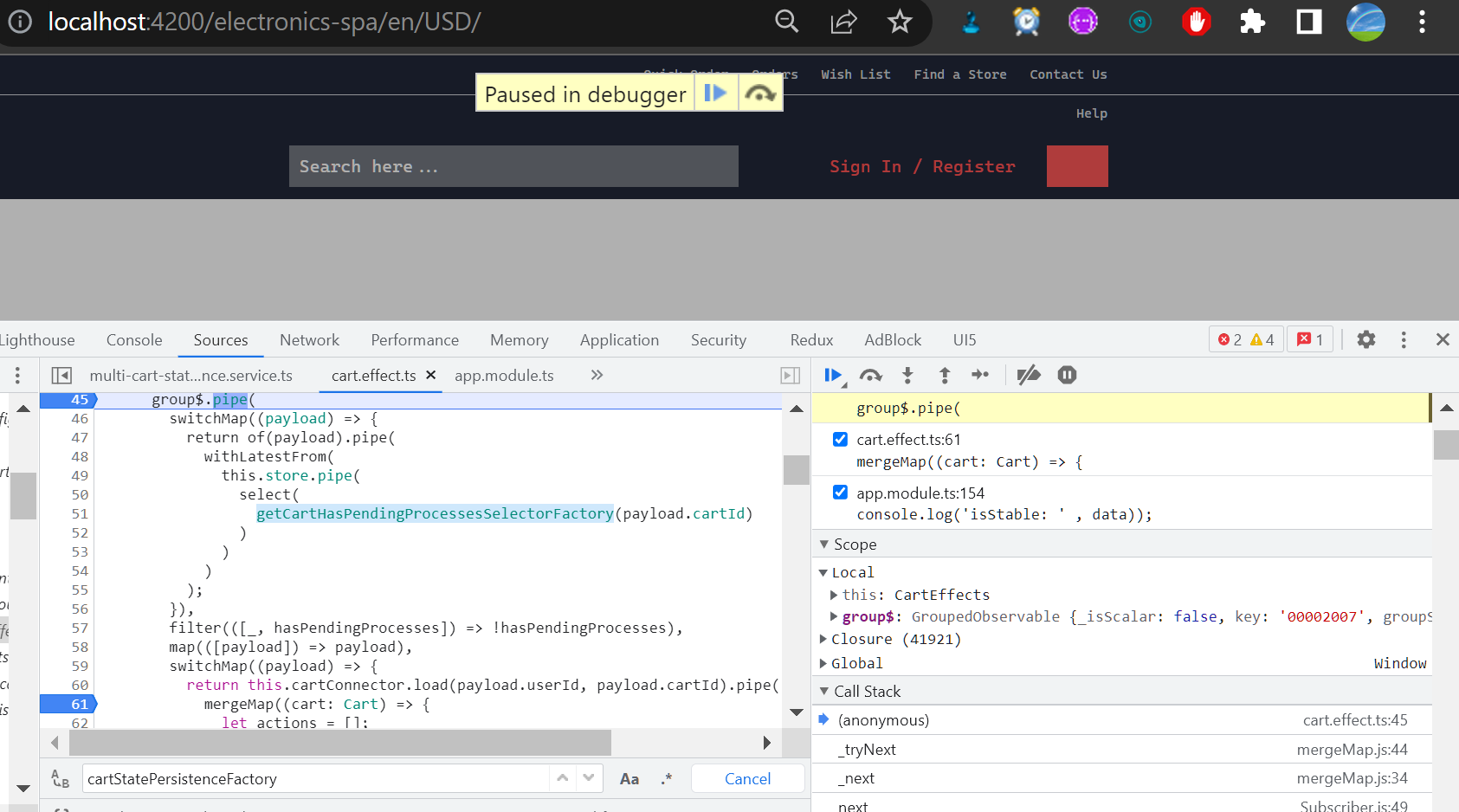Open the Extensions puzzle piece menu
The image size is (1459, 812).
1252,21
